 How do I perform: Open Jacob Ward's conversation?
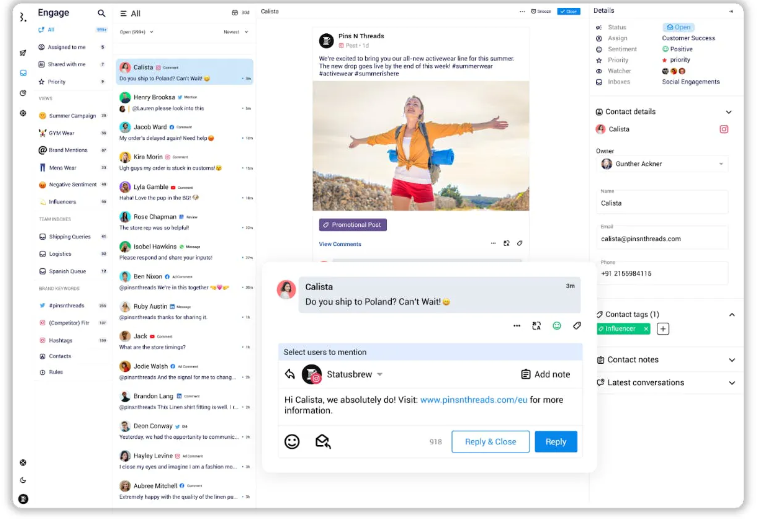pos(185,133)
